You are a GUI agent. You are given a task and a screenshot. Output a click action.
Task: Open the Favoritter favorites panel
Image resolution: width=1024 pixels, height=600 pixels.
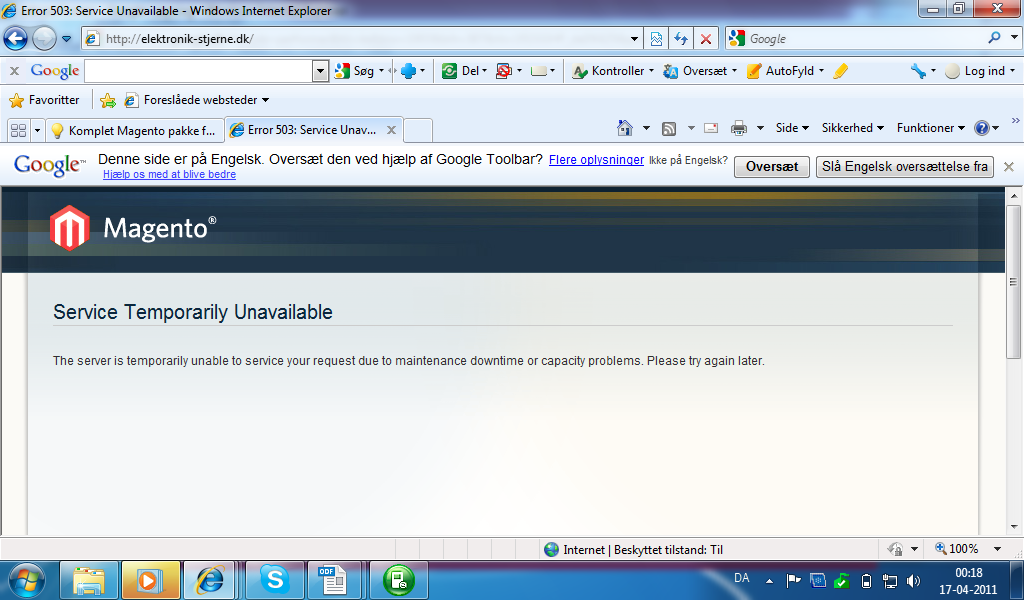click(x=44, y=100)
